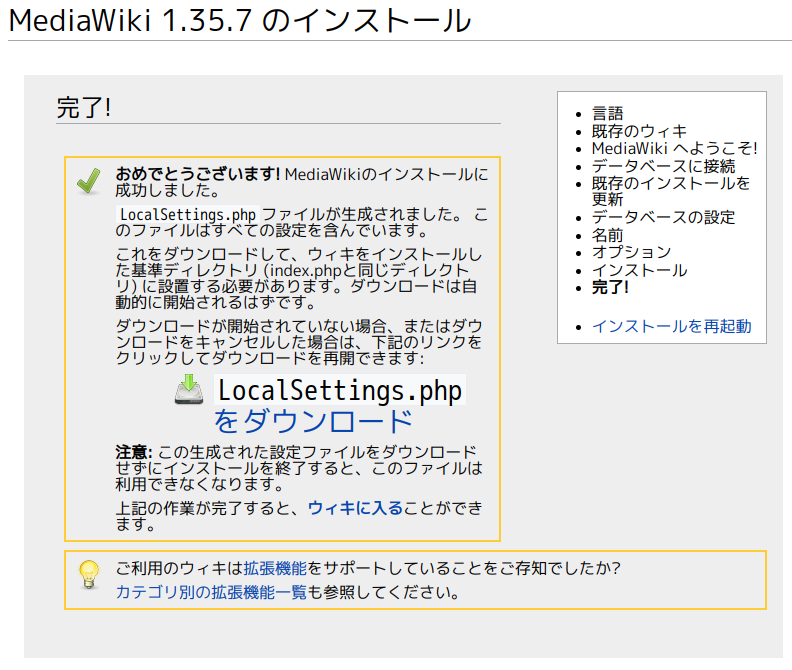Screen dimensions: 792x670
Task: Open the ウィキに入る link
Action: pos(355,508)
